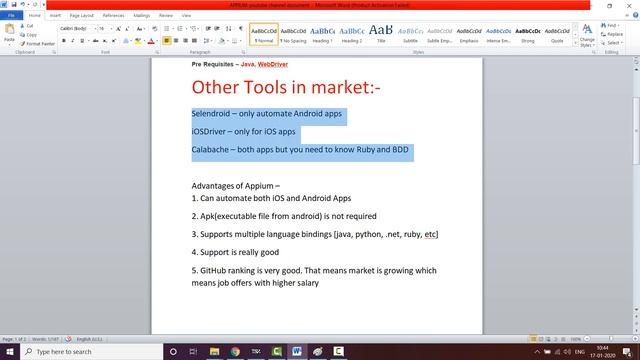
Task: Switch to the References tab
Action: (x=113, y=15)
